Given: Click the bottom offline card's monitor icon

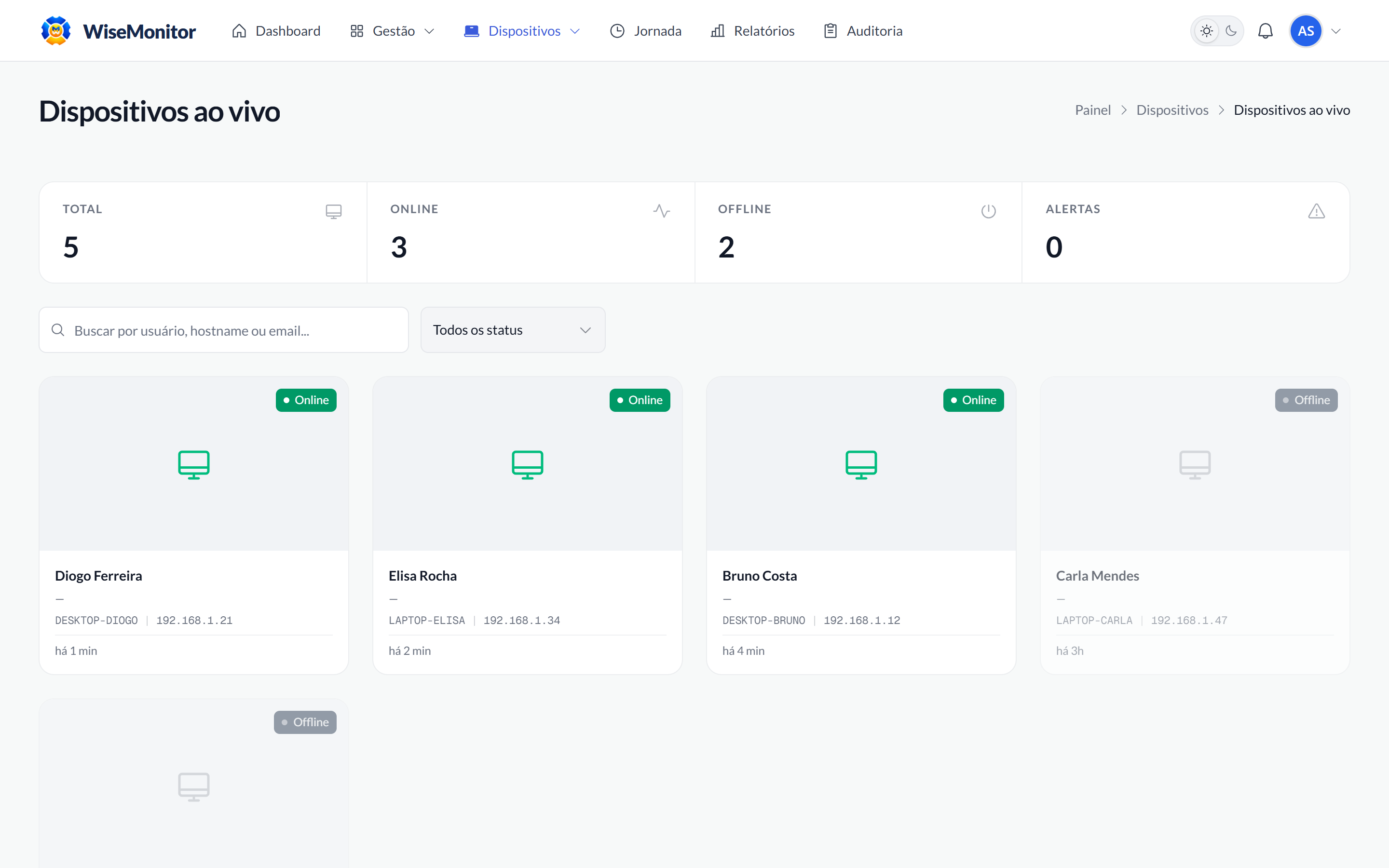Looking at the screenshot, I should (x=194, y=787).
